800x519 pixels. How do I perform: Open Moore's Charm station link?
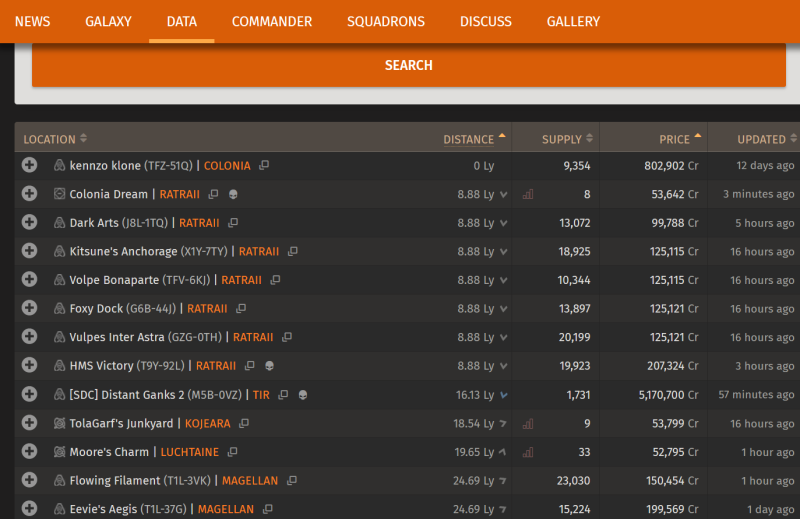pyautogui.click(x=109, y=452)
